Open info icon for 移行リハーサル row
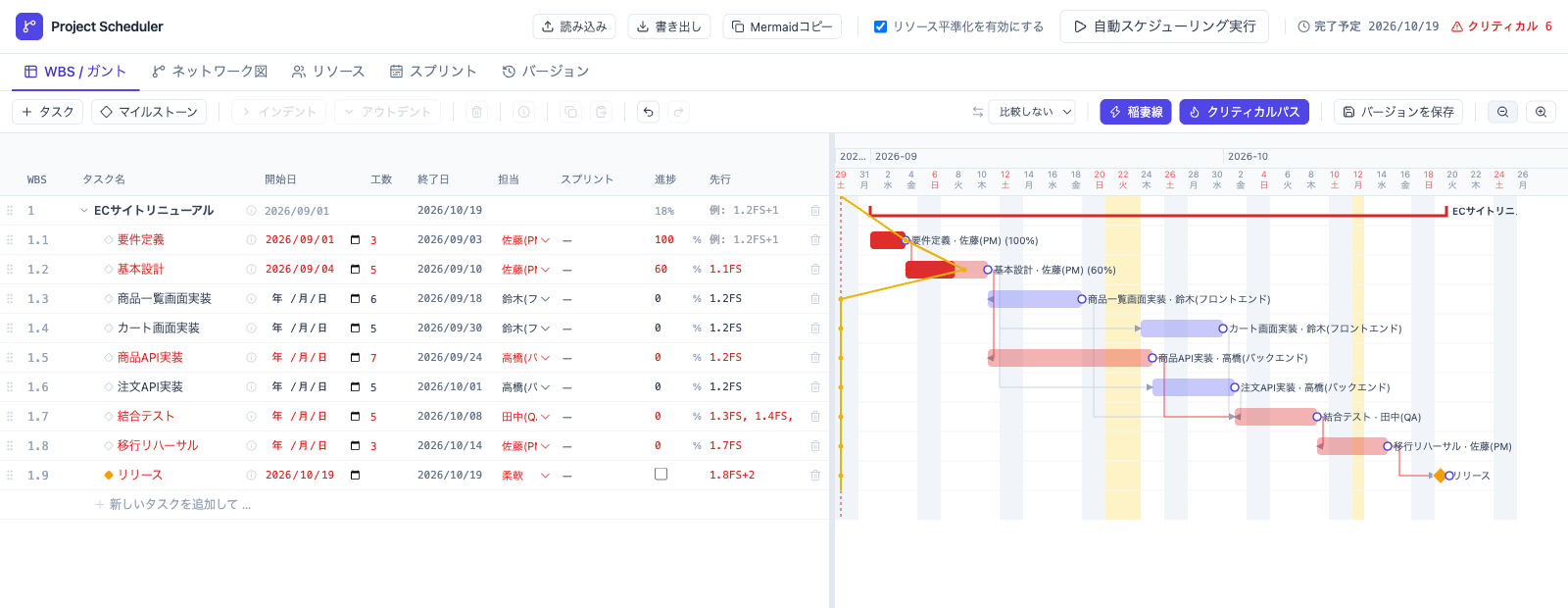Viewport: 1568px width, 608px height. pos(252,445)
